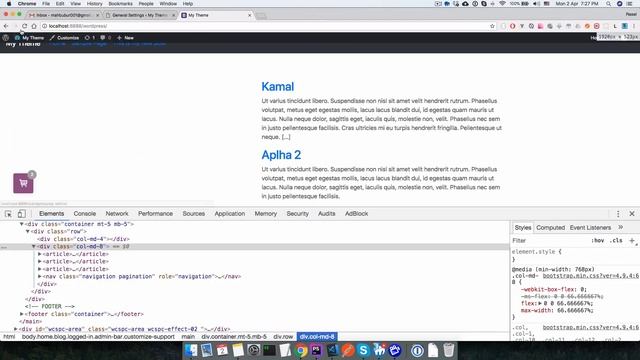This screenshot has height=360, width=640.
Task: Switch to DevTools Network tab
Action: pyautogui.click(x=117, y=213)
